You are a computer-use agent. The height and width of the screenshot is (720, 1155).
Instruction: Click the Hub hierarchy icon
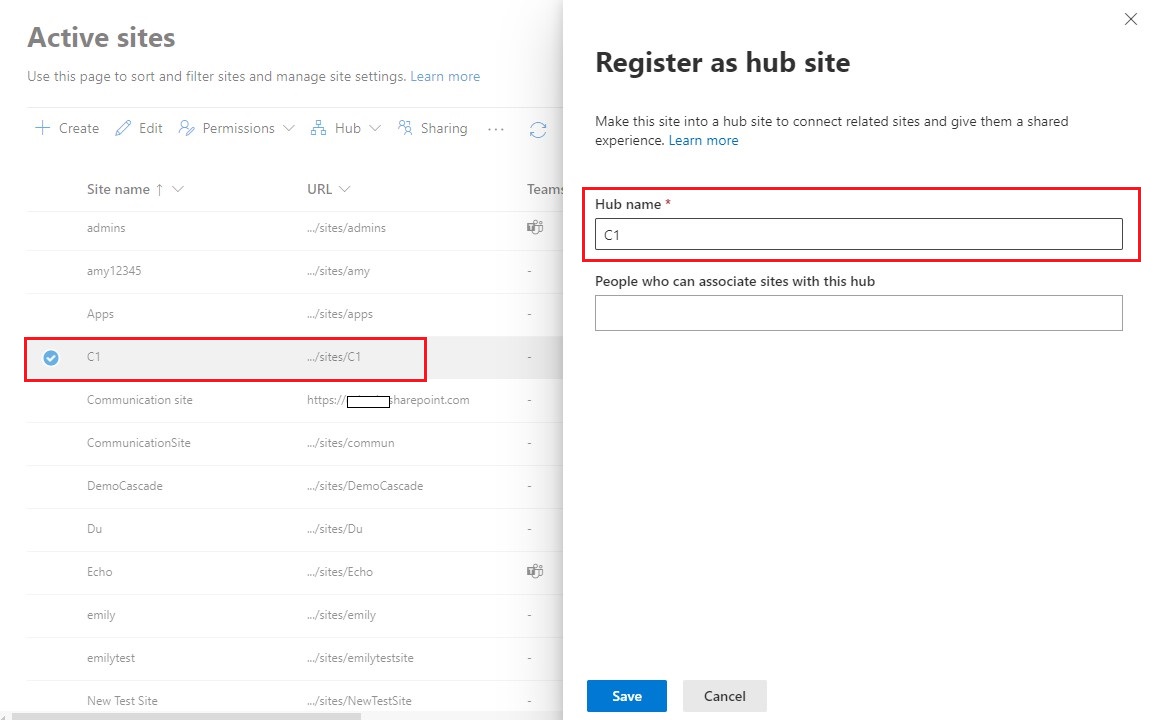pos(318,128)
